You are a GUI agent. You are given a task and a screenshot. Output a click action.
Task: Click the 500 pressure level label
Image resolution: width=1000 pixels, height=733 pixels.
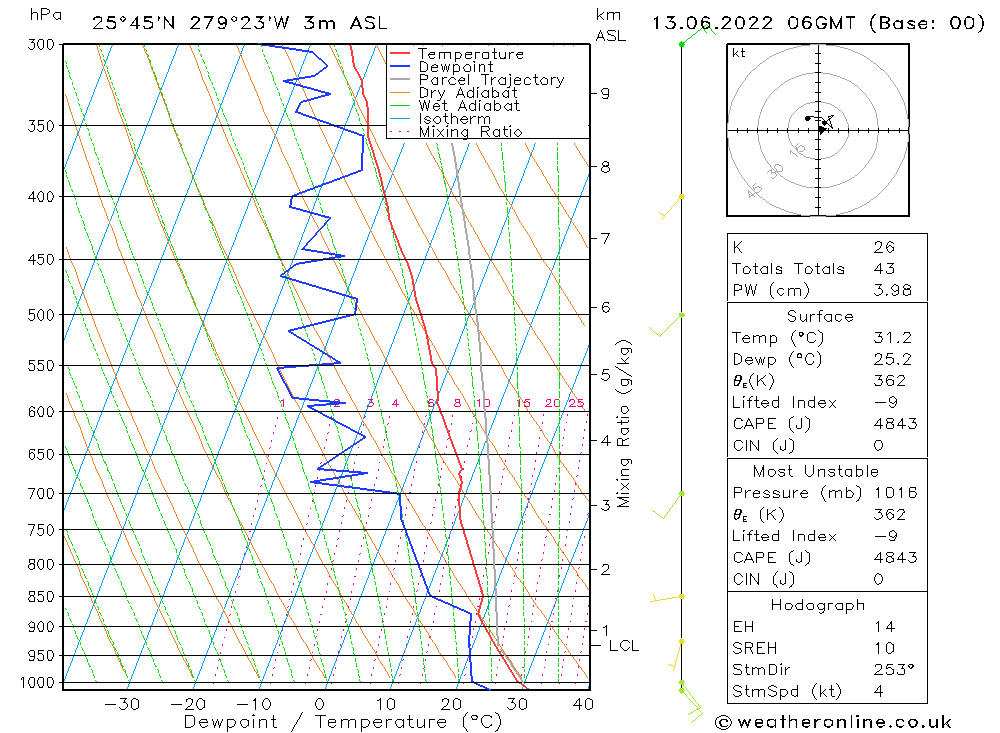click(x=41, y=315)
